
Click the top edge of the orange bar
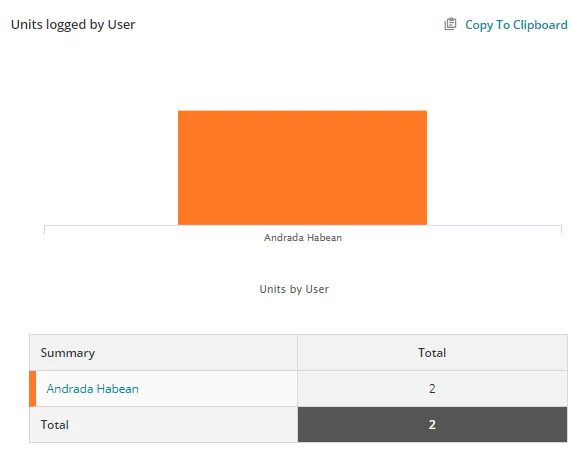(x=302, y=111)
